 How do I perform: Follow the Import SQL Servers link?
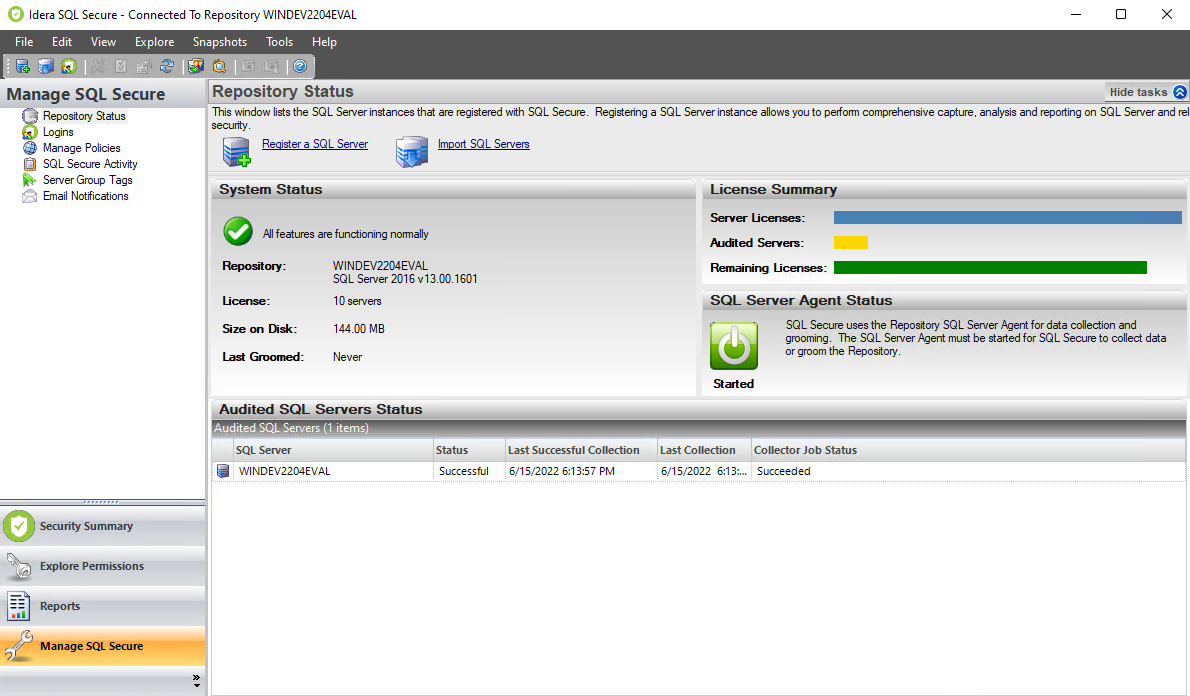coord(483,144)
